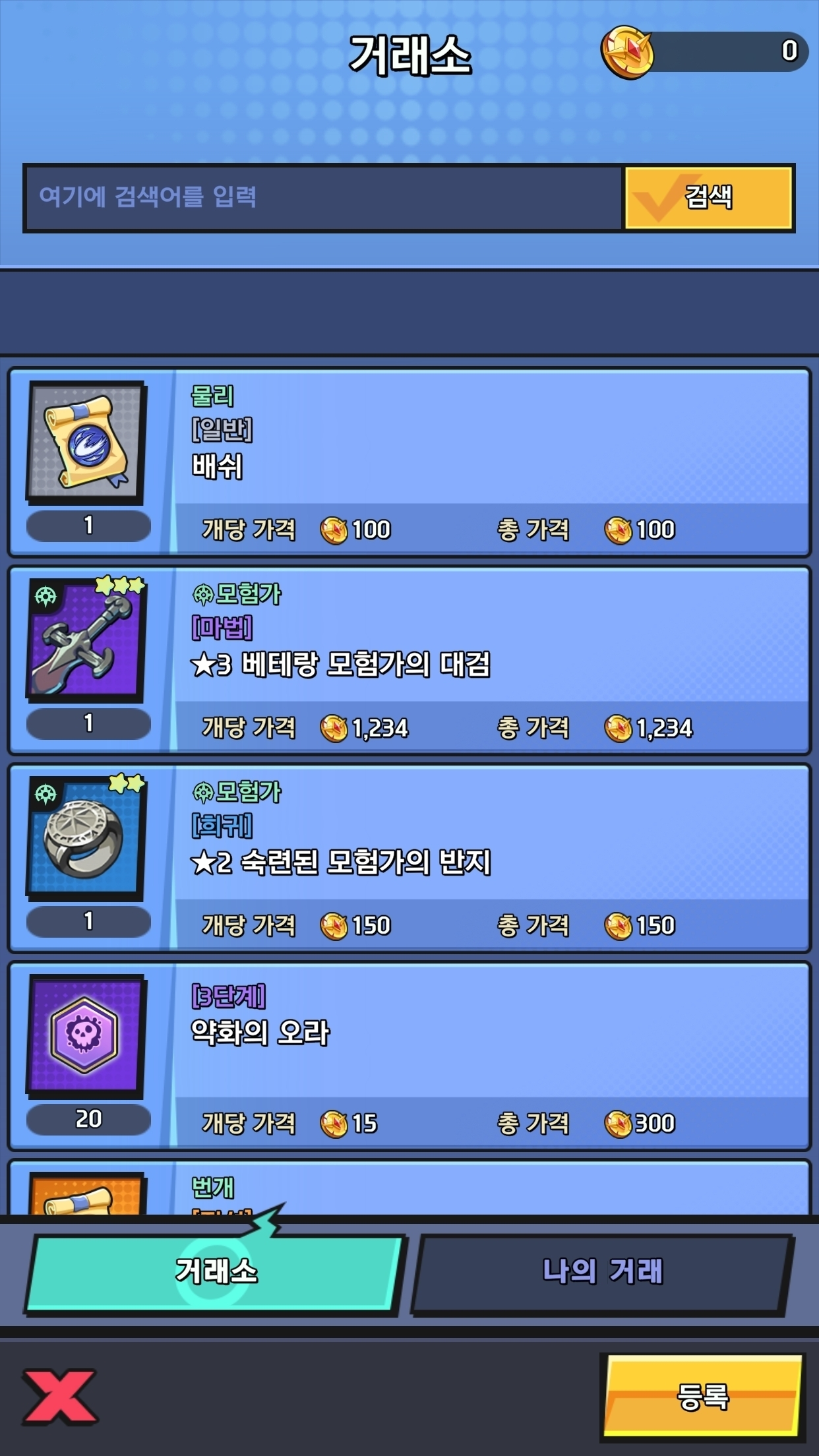Click the yellow 등록 register button

703,1397
